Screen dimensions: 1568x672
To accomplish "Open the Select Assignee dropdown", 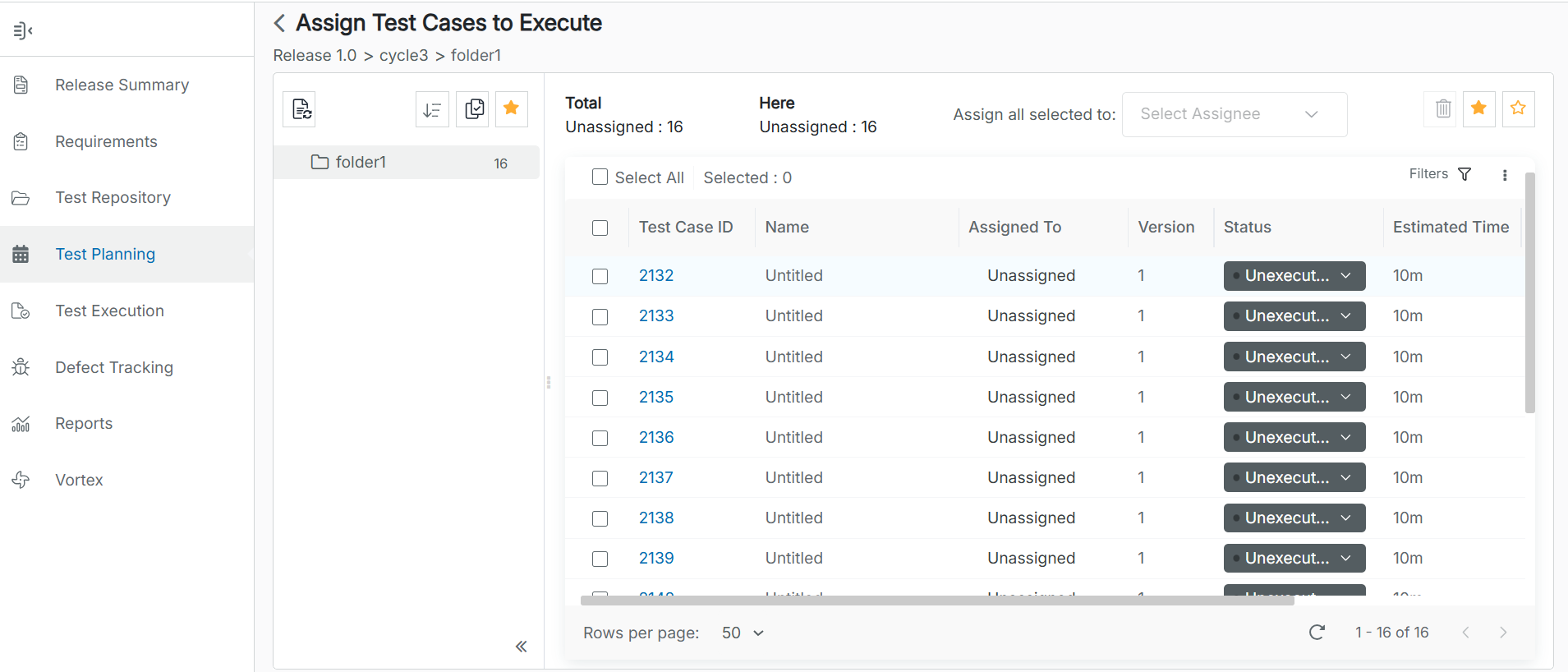I will pos(1234,114).
